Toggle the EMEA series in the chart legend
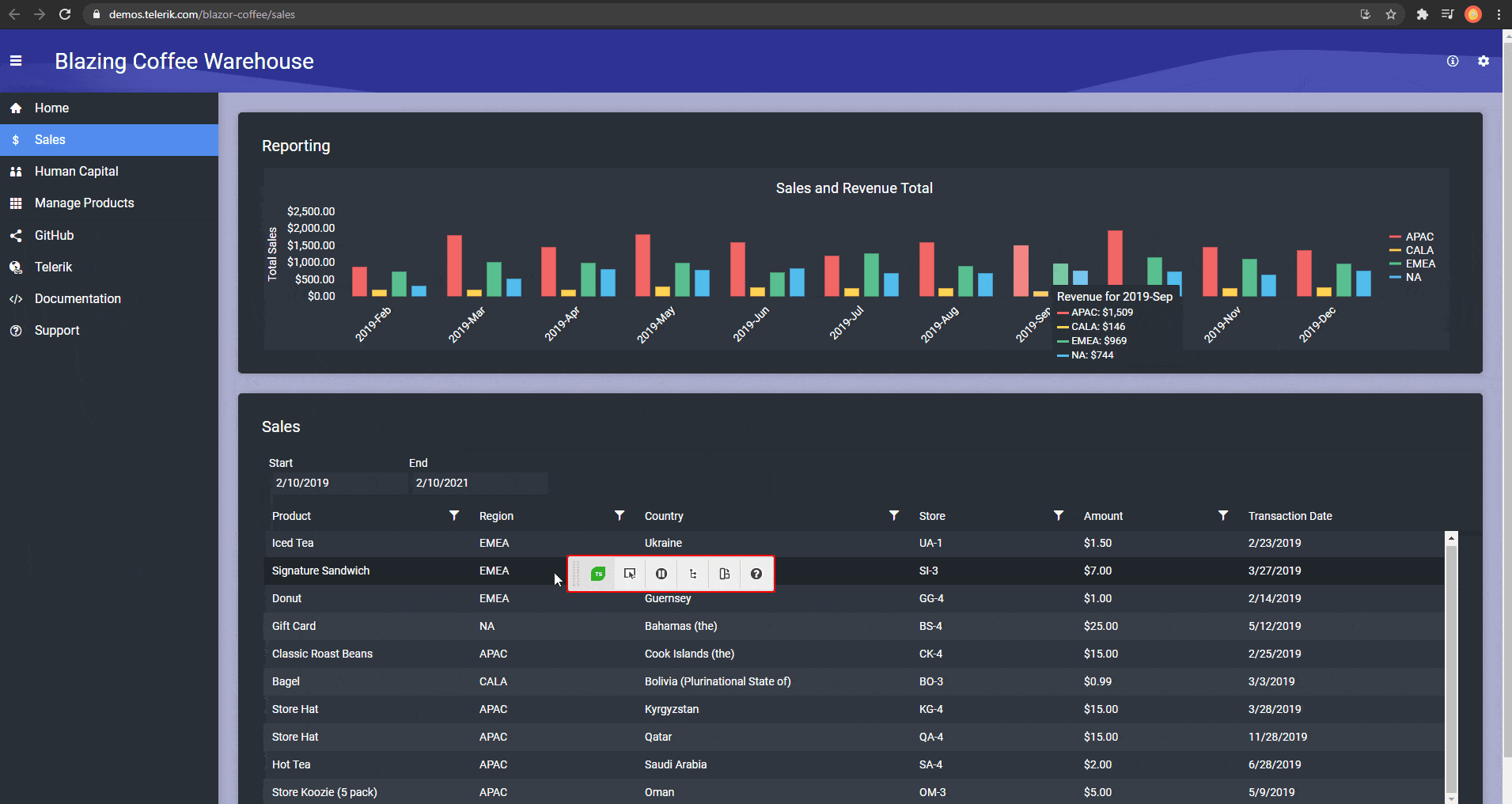This screenshot has height=804, width=1512. pyautogui.click(x=1412, y=264)
